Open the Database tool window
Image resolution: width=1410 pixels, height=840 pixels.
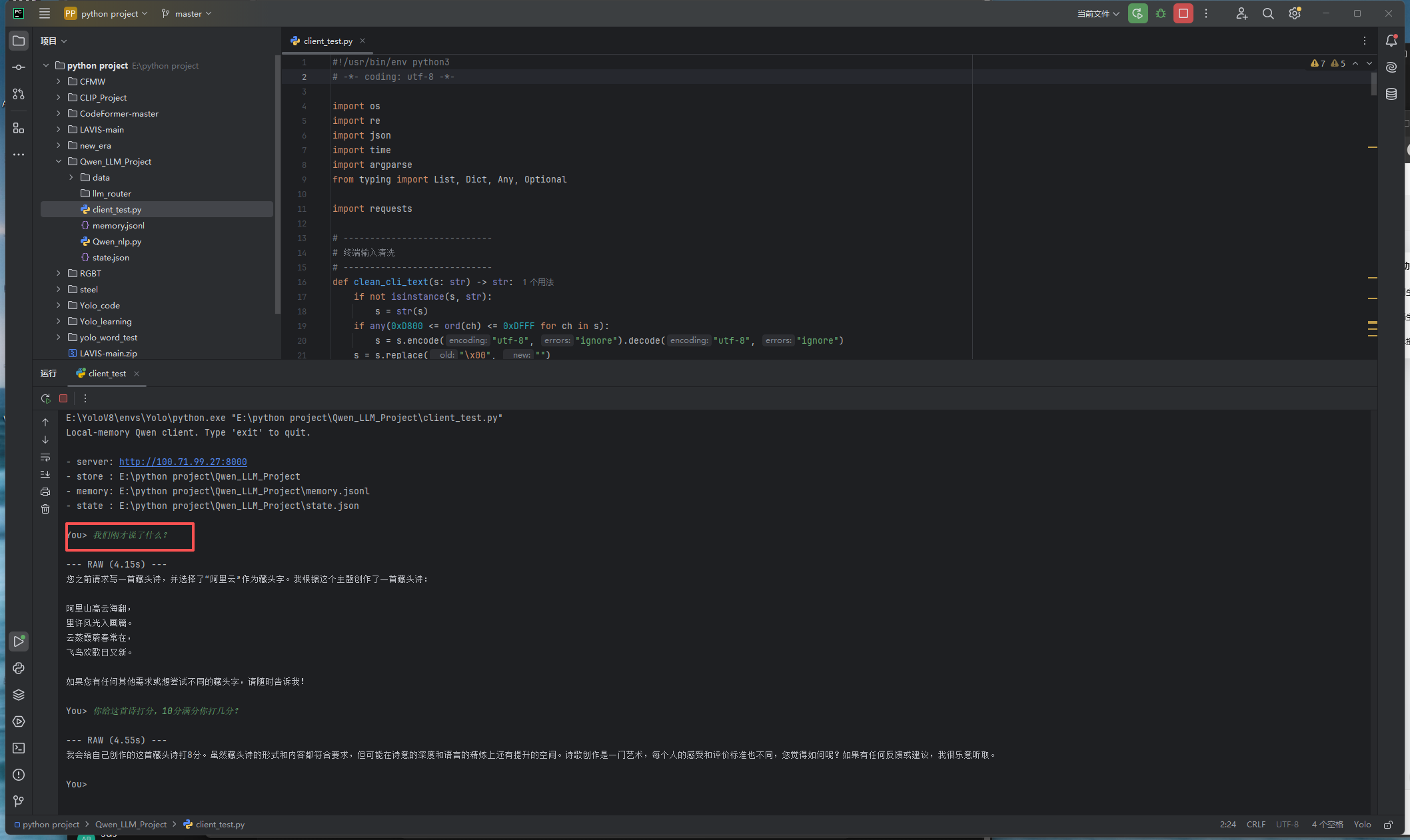point(1391,94)
